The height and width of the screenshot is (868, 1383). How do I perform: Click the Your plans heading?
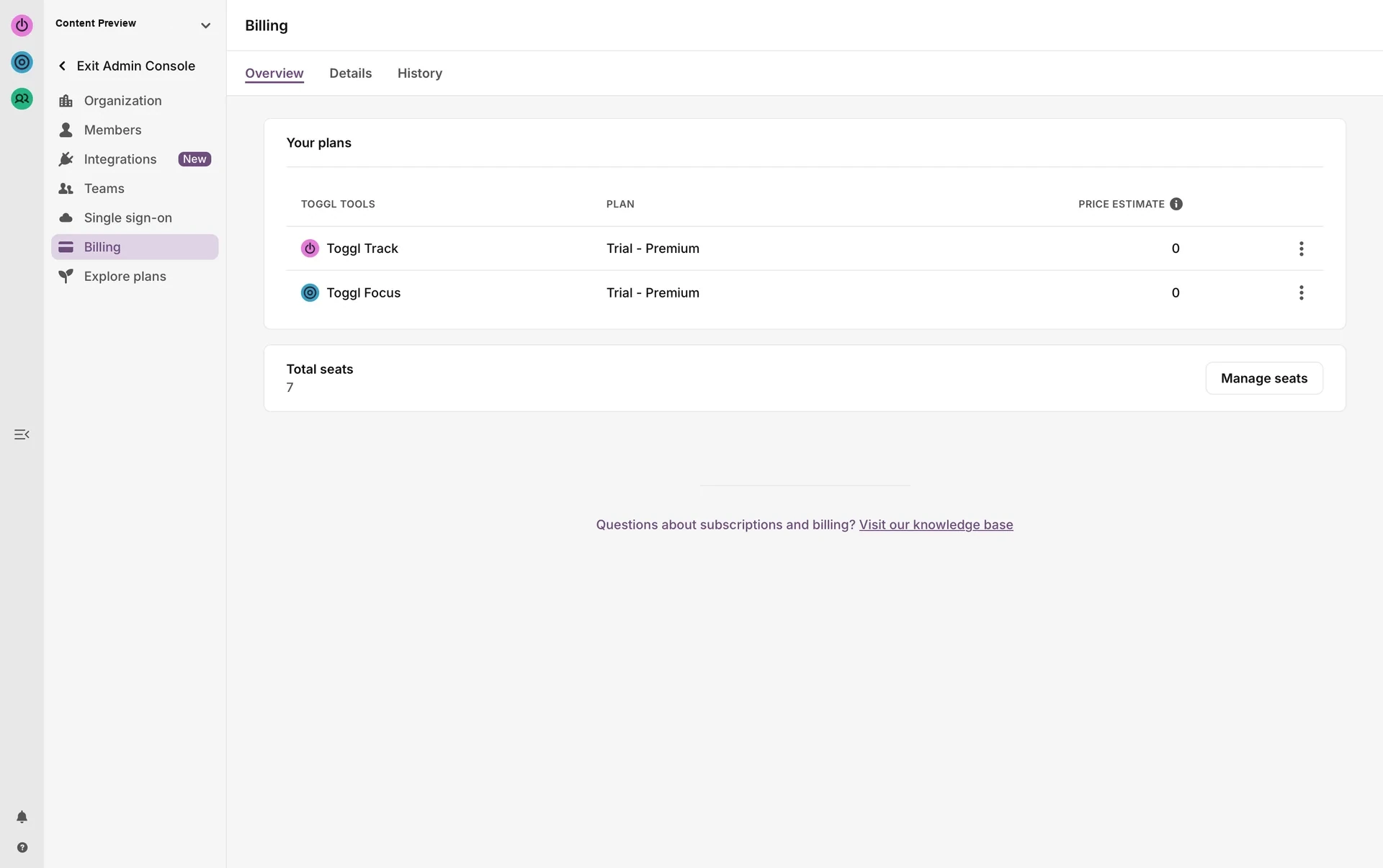pyautogui.click(x=319, y=143)
